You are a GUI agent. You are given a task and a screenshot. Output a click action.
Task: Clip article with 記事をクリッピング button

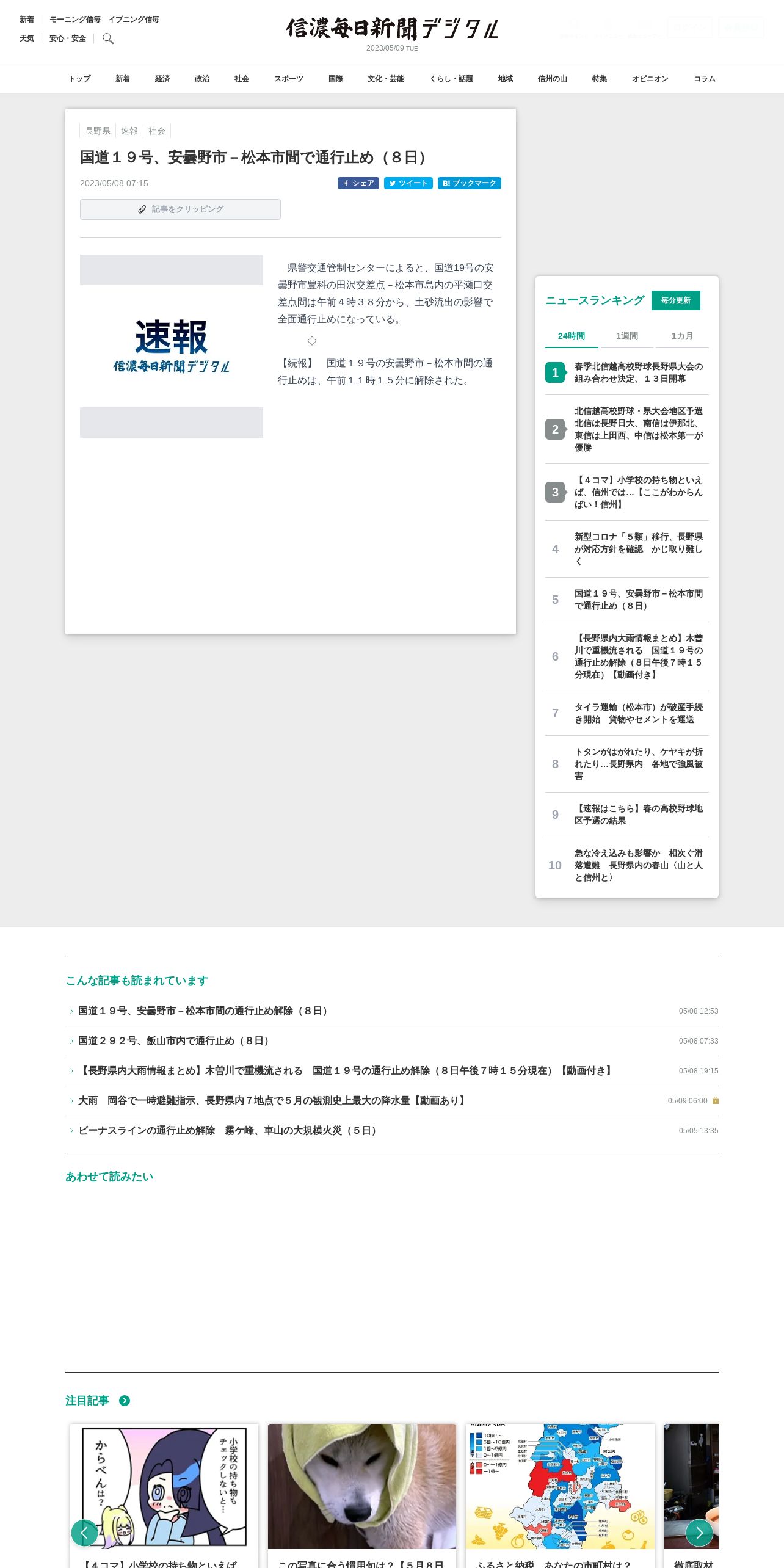point(180,209)
